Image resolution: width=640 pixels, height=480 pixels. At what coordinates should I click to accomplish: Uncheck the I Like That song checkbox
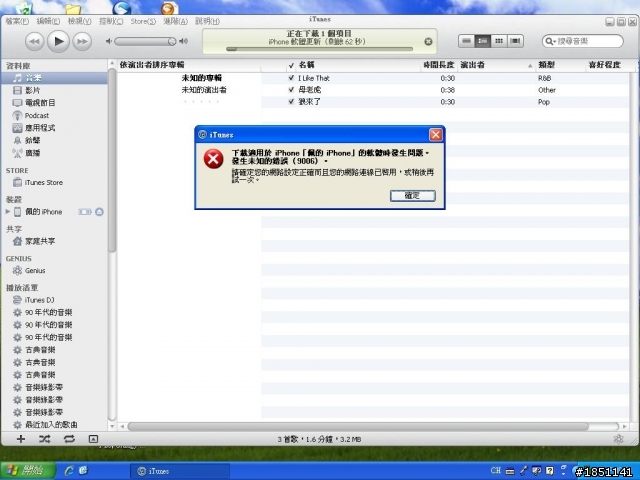[x=291, y=78]
